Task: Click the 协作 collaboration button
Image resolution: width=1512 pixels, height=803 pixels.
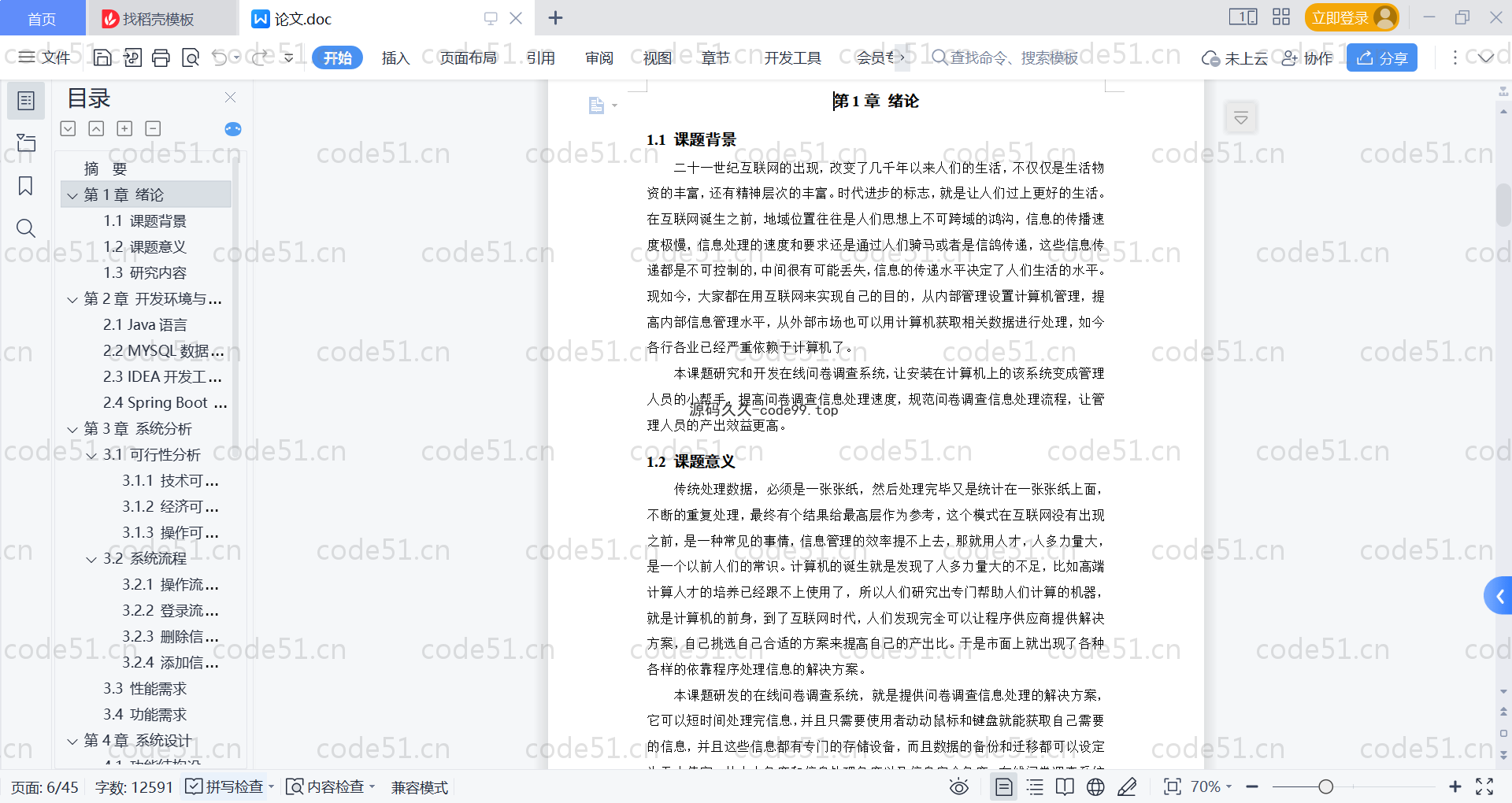Action: coord(1307,57)
